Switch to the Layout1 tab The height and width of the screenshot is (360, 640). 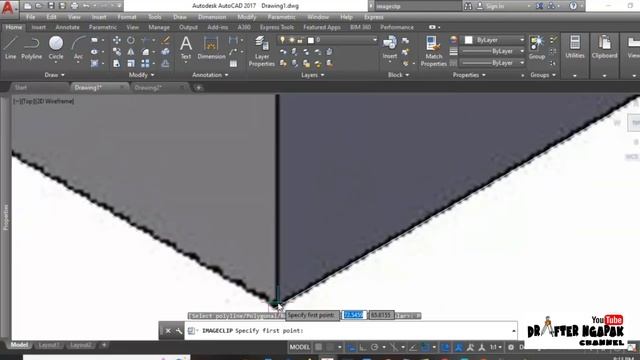click(48, 345)
